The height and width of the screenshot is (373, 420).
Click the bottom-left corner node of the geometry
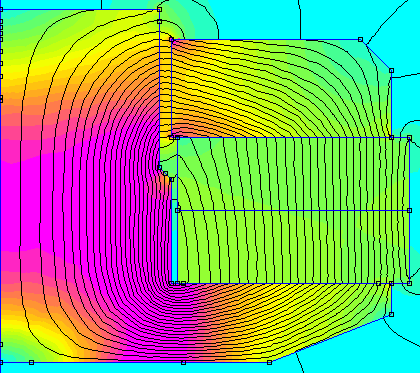[x=1, y=362]
